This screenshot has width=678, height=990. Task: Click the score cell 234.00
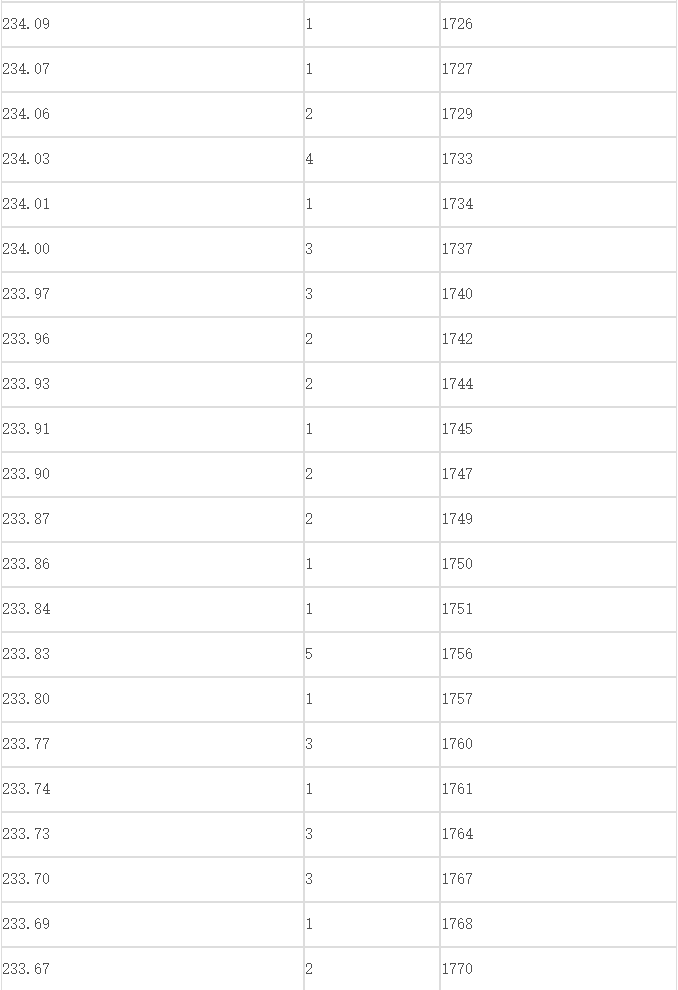pos(152,249)
